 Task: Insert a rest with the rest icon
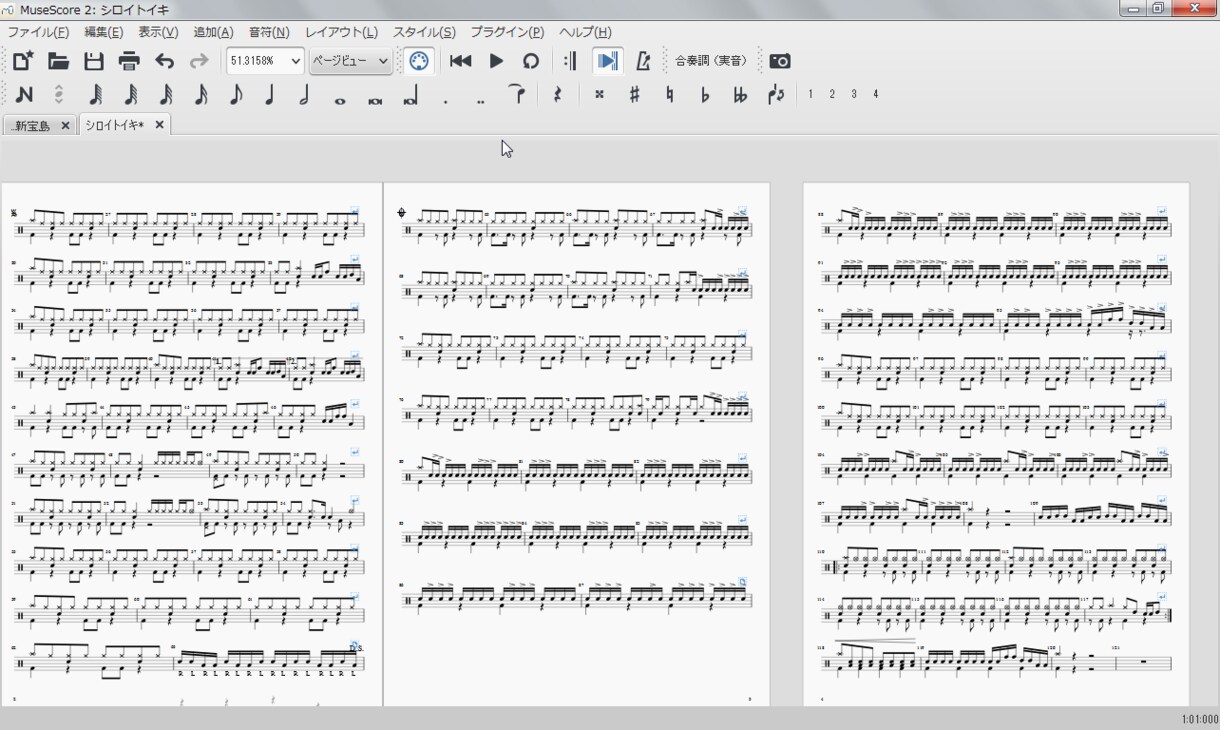(x=558, y=94)
